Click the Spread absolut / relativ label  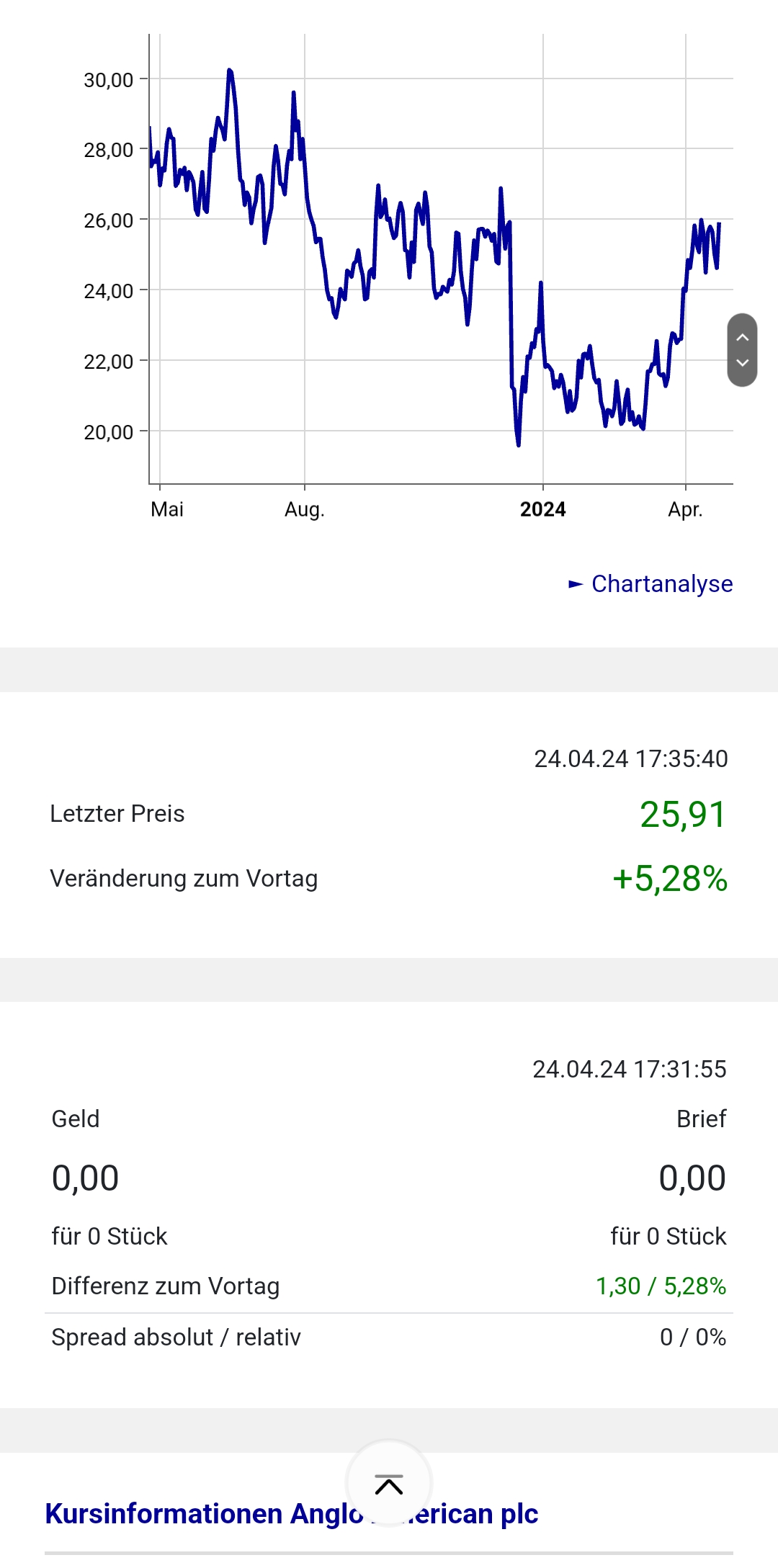pyautogui.click(x=176, y=1338)
